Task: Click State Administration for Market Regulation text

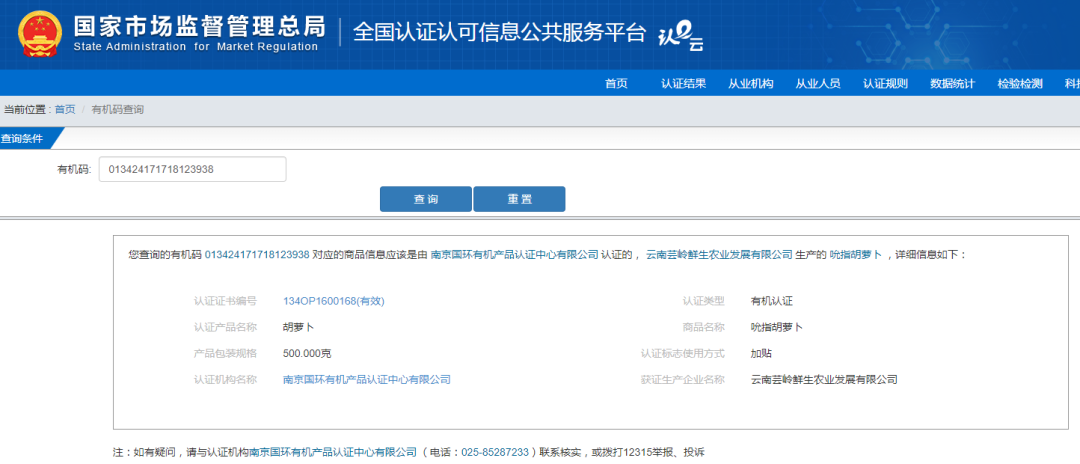Action: 196,47
